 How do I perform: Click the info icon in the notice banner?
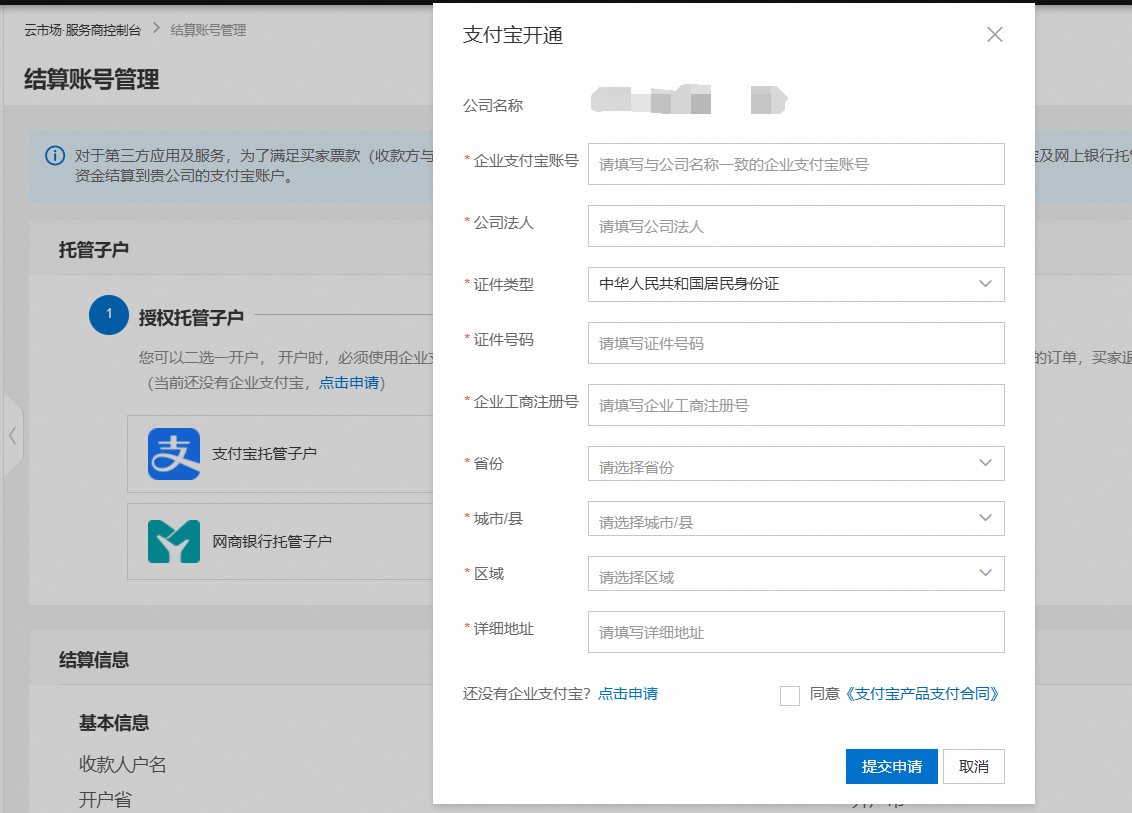click(x=55, y=155)
